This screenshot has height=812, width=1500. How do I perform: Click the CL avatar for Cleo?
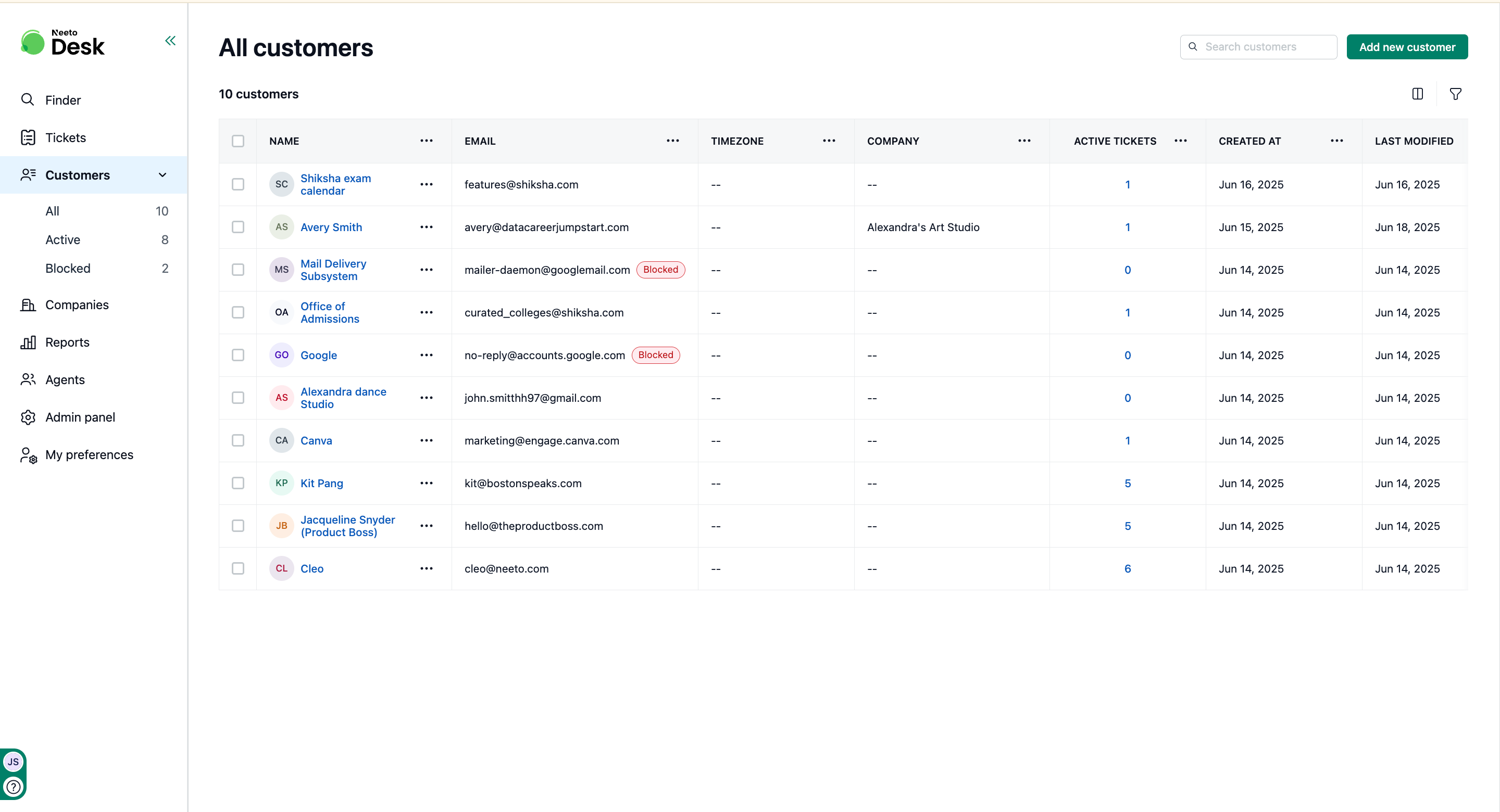281,569
